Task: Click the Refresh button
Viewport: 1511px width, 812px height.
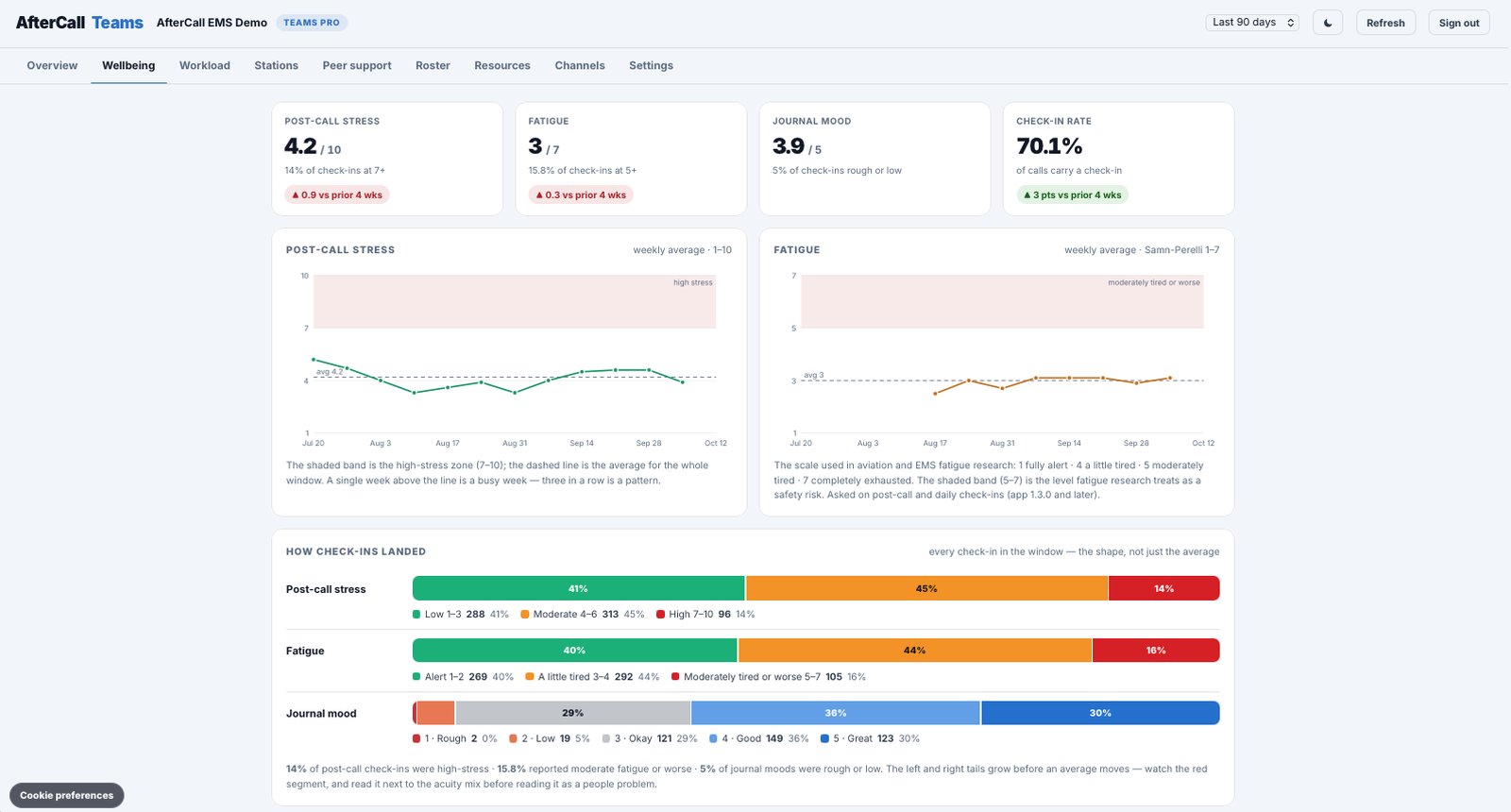Action: (1385, 23)
